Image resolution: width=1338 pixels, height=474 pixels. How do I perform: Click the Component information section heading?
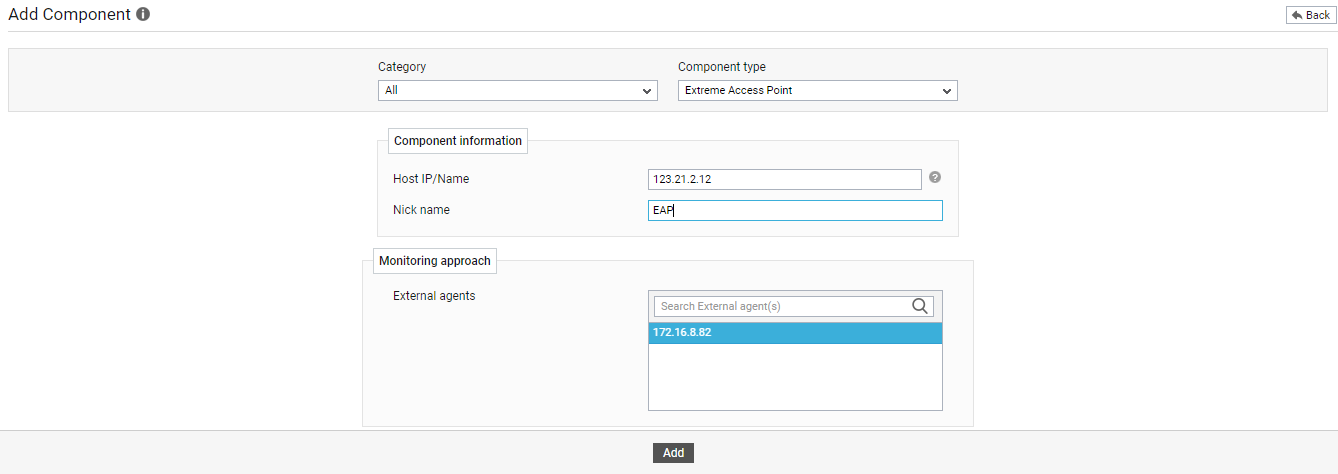458,141
